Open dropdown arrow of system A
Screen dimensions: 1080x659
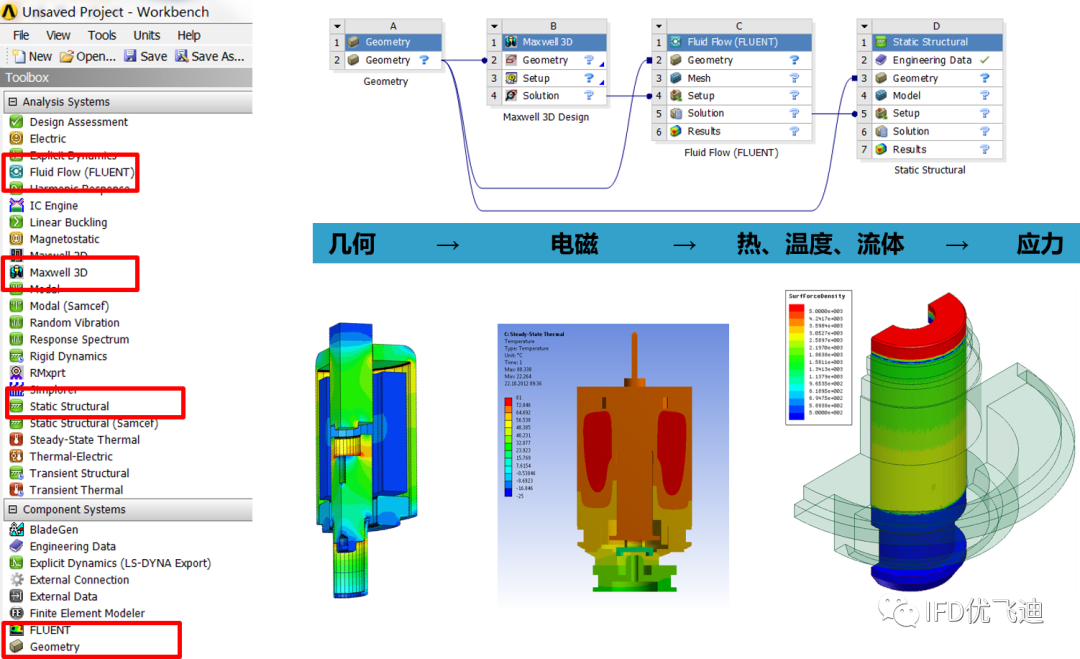click(x=338, y=26)
